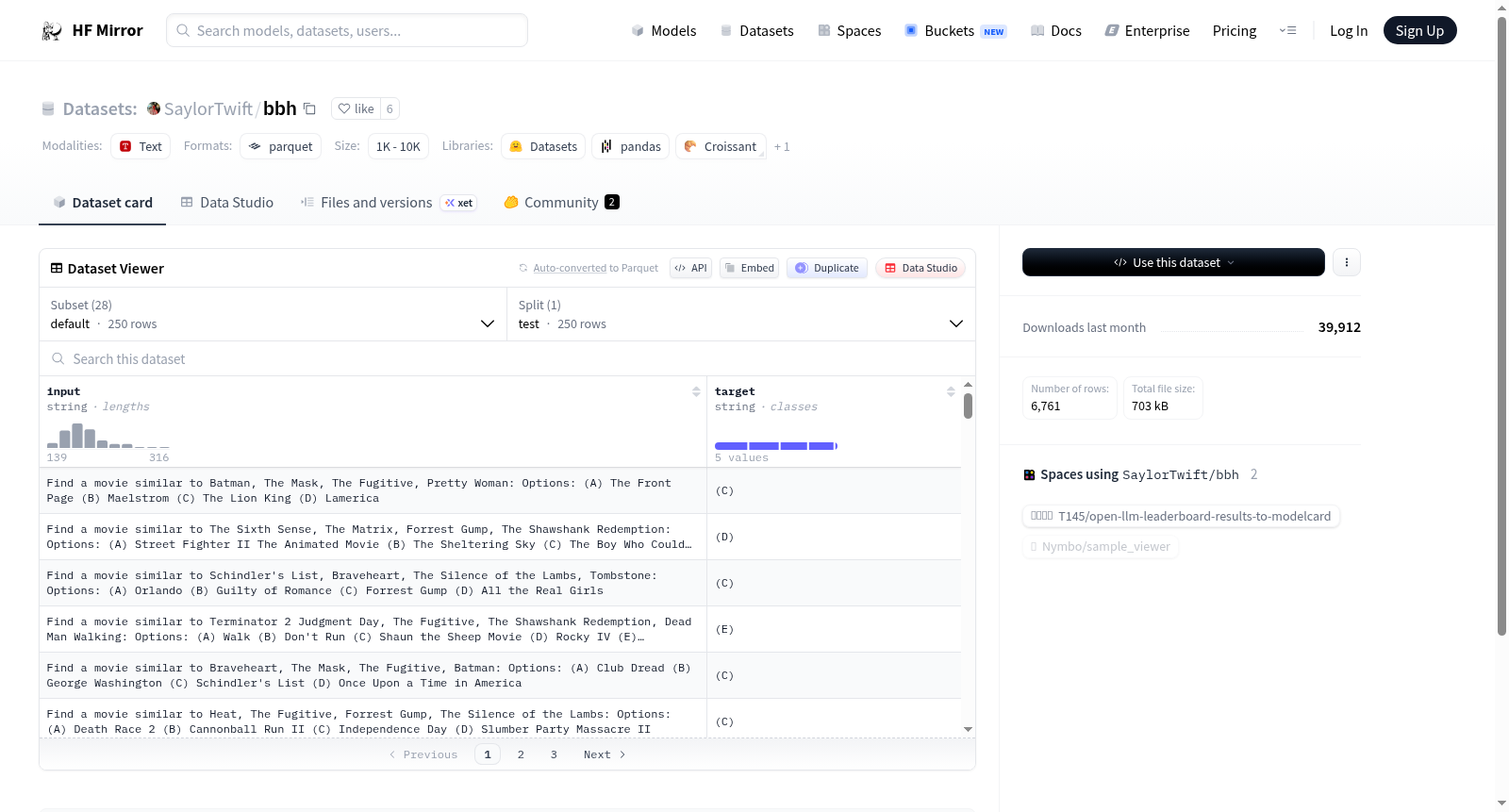The width and height of the screenshot is (1509, 812).
Task: Filter by the parquet format tag
Action: [x=281, y=146]
